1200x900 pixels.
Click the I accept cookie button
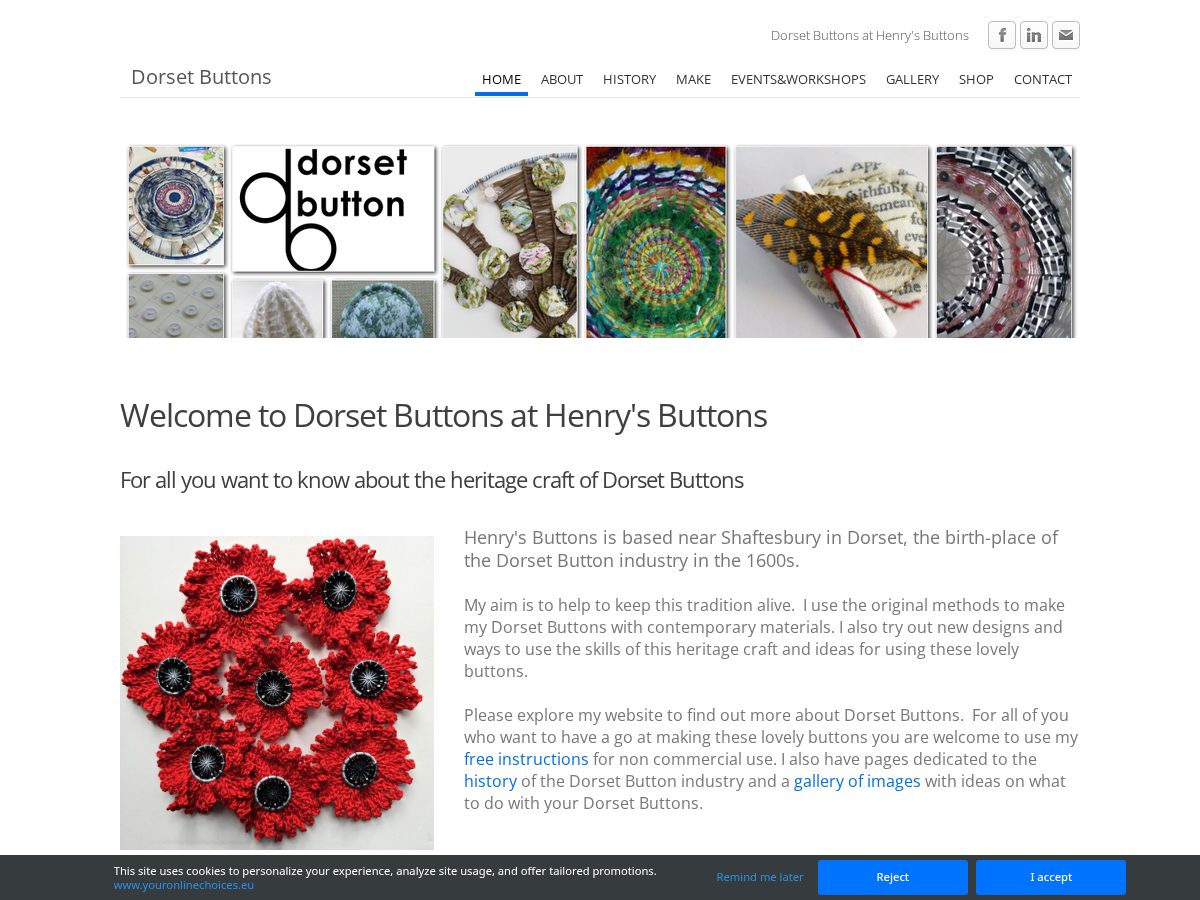[1051, 877]
